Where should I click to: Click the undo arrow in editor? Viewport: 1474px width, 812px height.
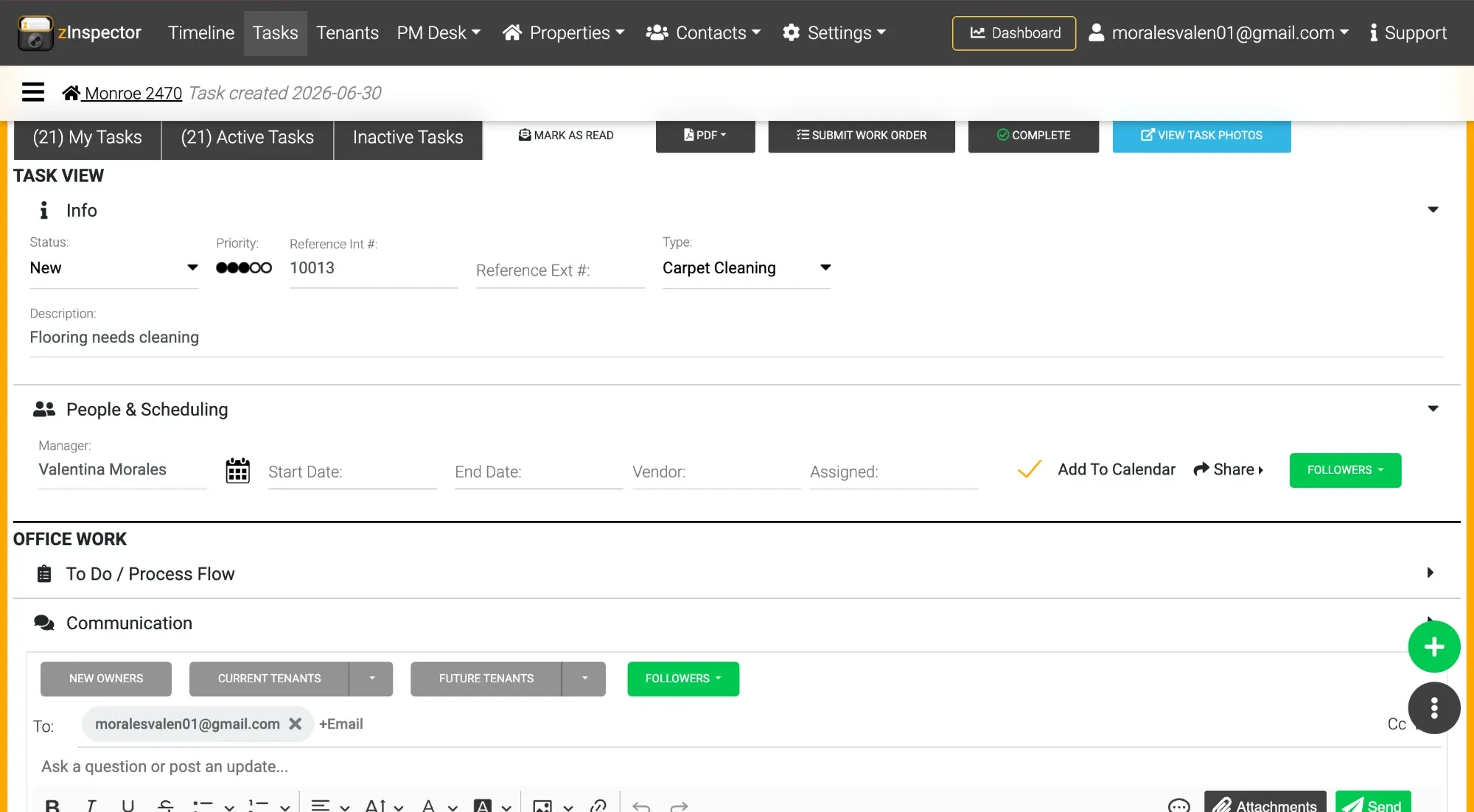click(641, 806)
